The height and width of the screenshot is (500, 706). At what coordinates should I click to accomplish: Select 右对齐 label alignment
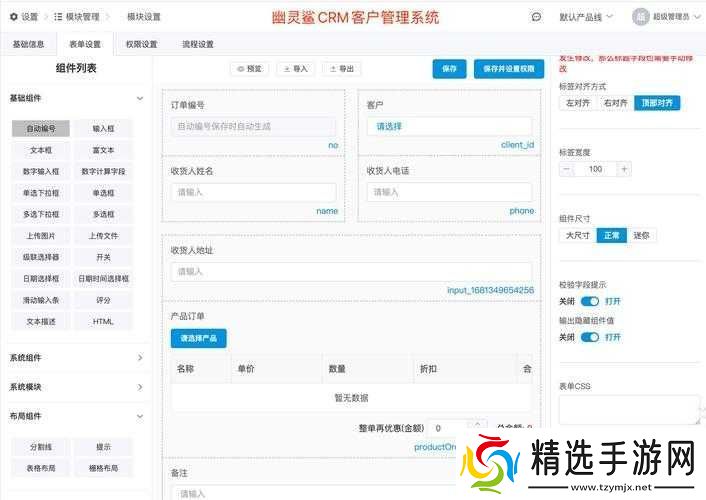click(x=615, y=103)
